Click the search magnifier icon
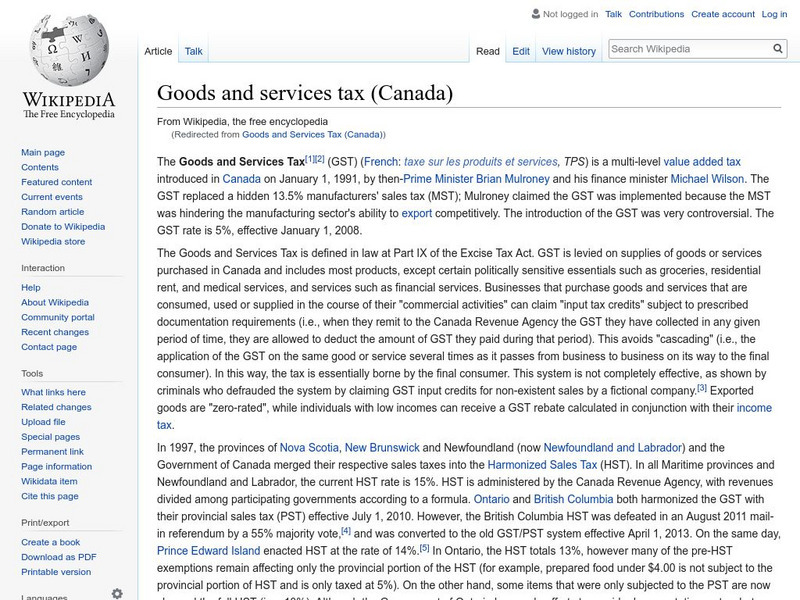This screenshot has height=600, width=800. coord(778,48)
